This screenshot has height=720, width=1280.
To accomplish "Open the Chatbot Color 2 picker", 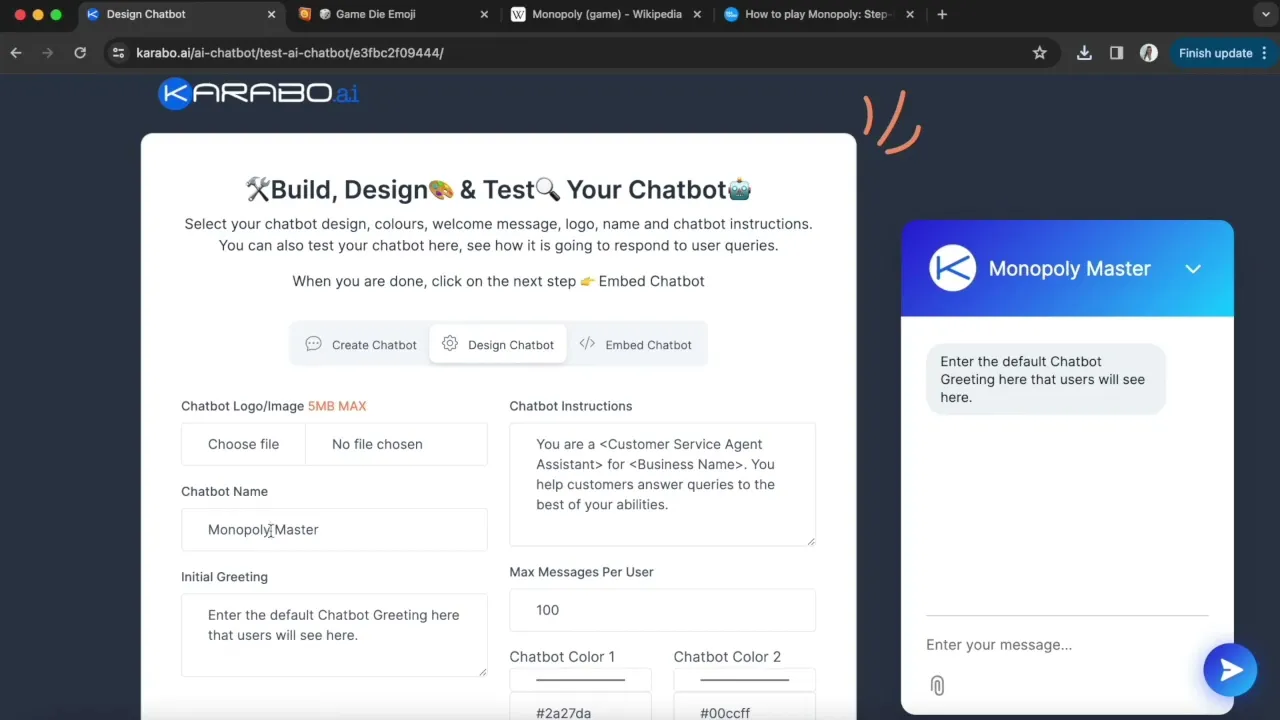I will pos(744,680).
